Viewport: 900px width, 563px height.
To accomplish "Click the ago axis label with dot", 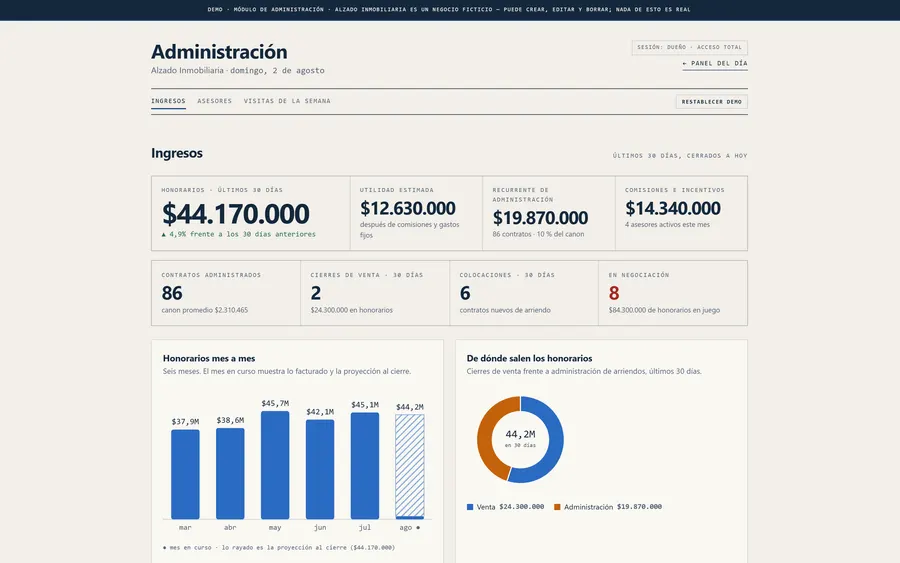I will click(410, 527).
